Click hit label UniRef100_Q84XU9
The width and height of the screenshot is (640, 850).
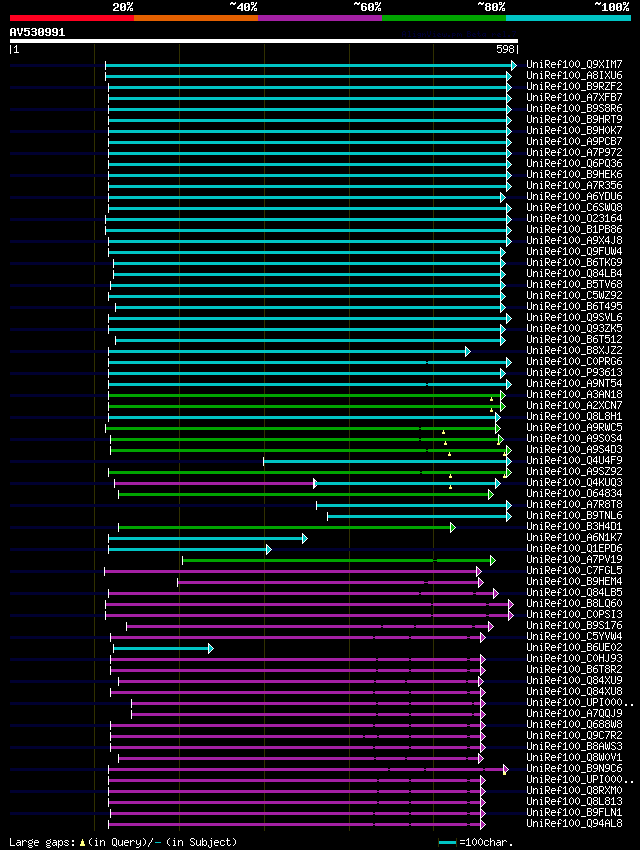pyautogui.click(x=574, y=680)
